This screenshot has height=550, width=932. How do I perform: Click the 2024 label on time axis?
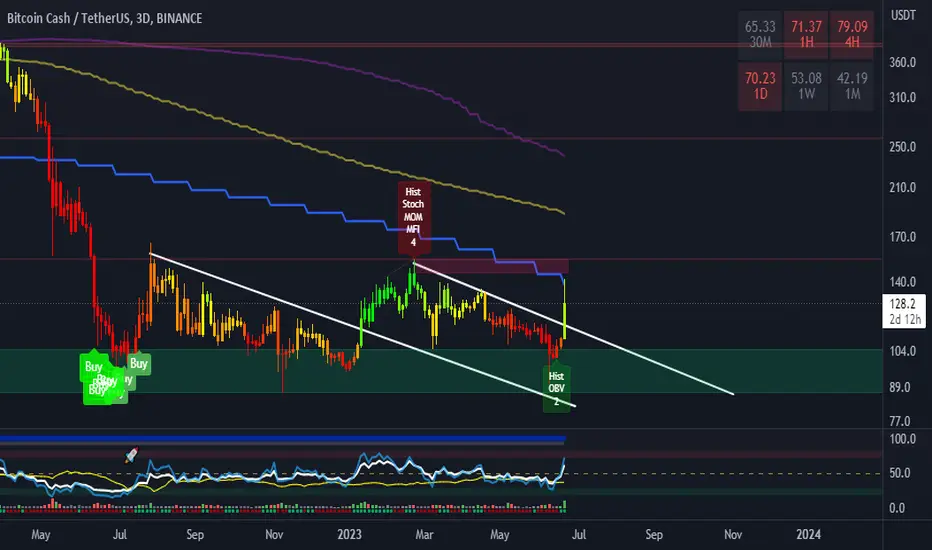click(808, 535)
